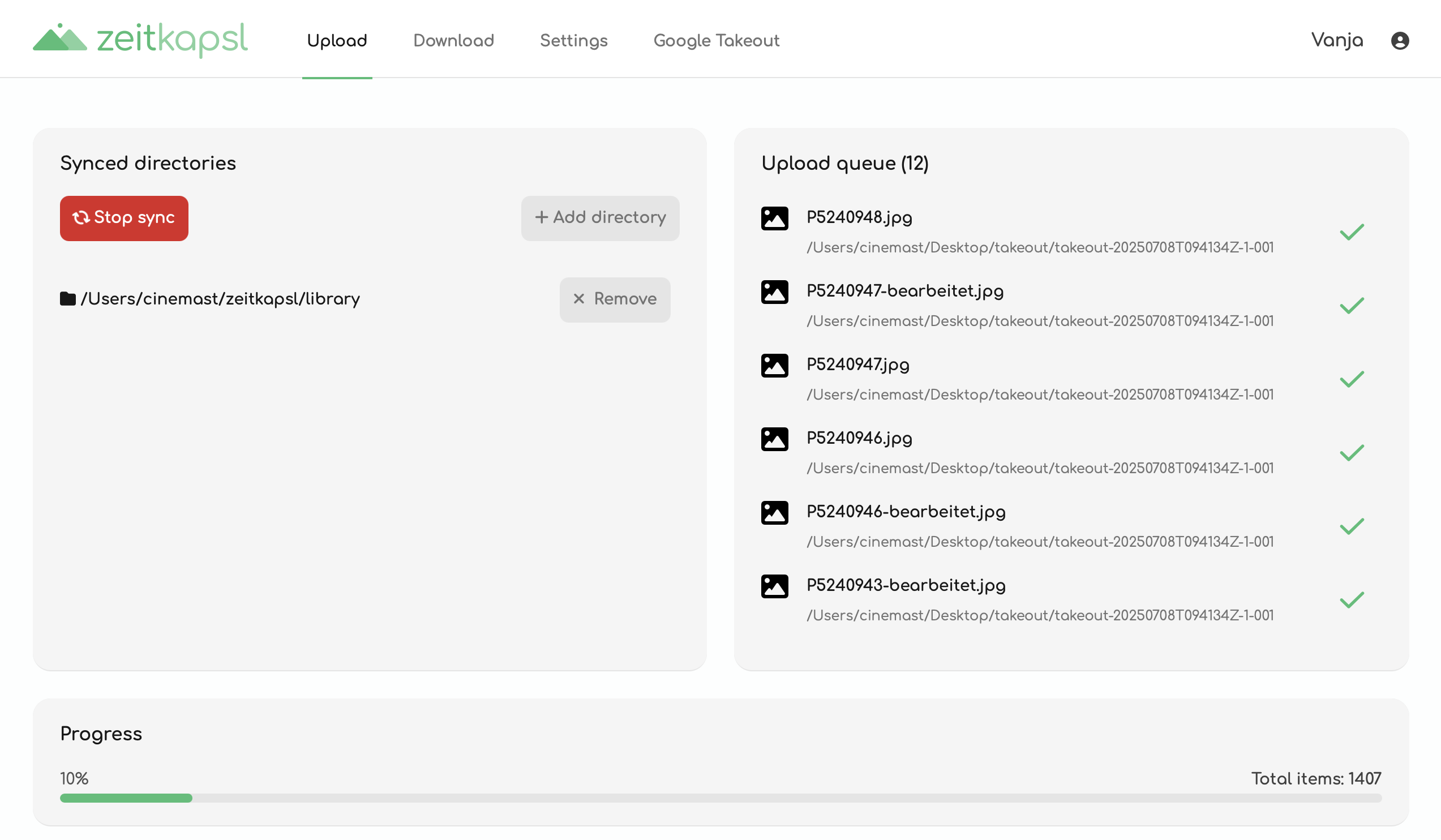Select file name P5240947-bearbeitet.jpg
The height and width of the screenshot is (840, 1441).
click(904, 292)
